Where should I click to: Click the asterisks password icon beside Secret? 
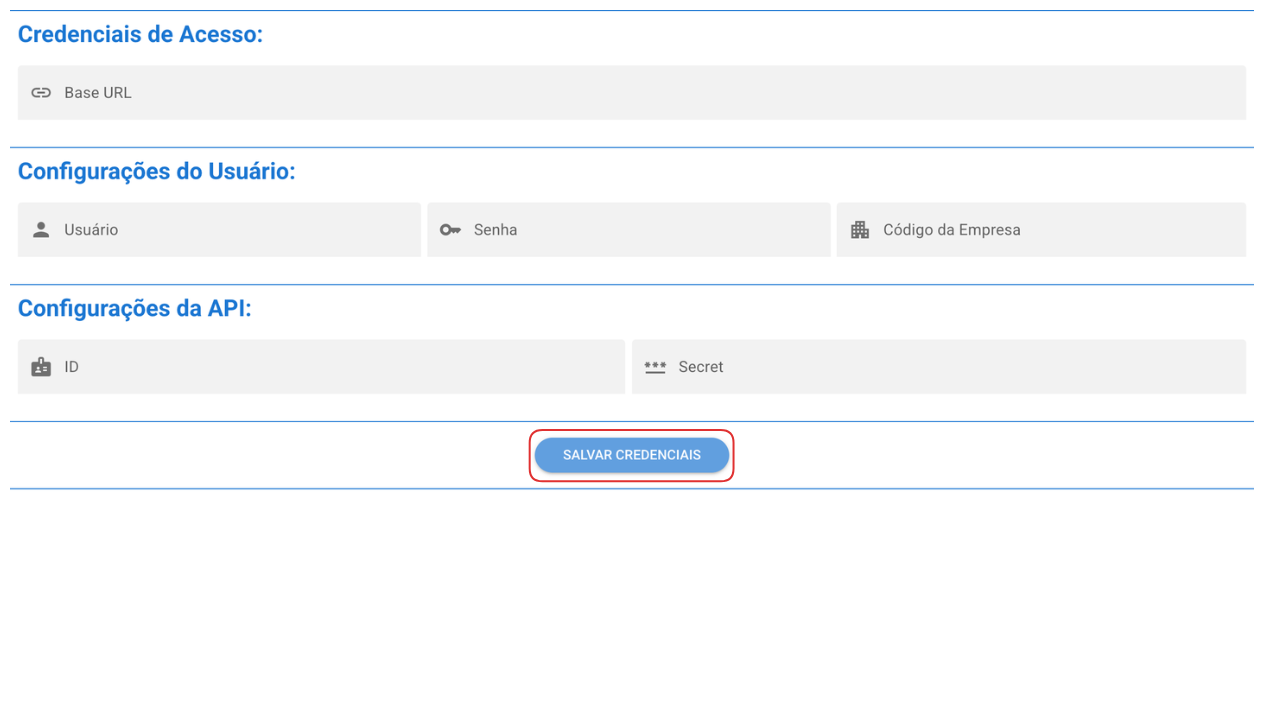click(x=655, y=367)
